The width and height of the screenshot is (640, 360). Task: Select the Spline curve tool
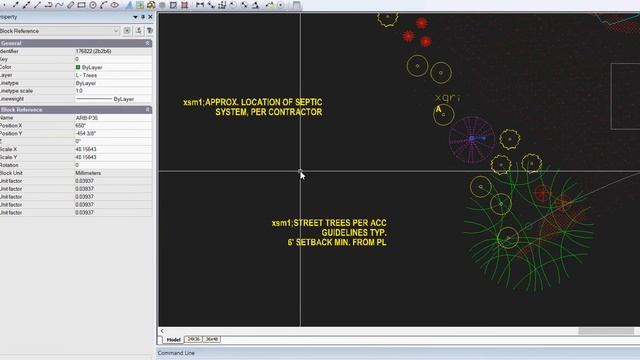tap(59, 5)
